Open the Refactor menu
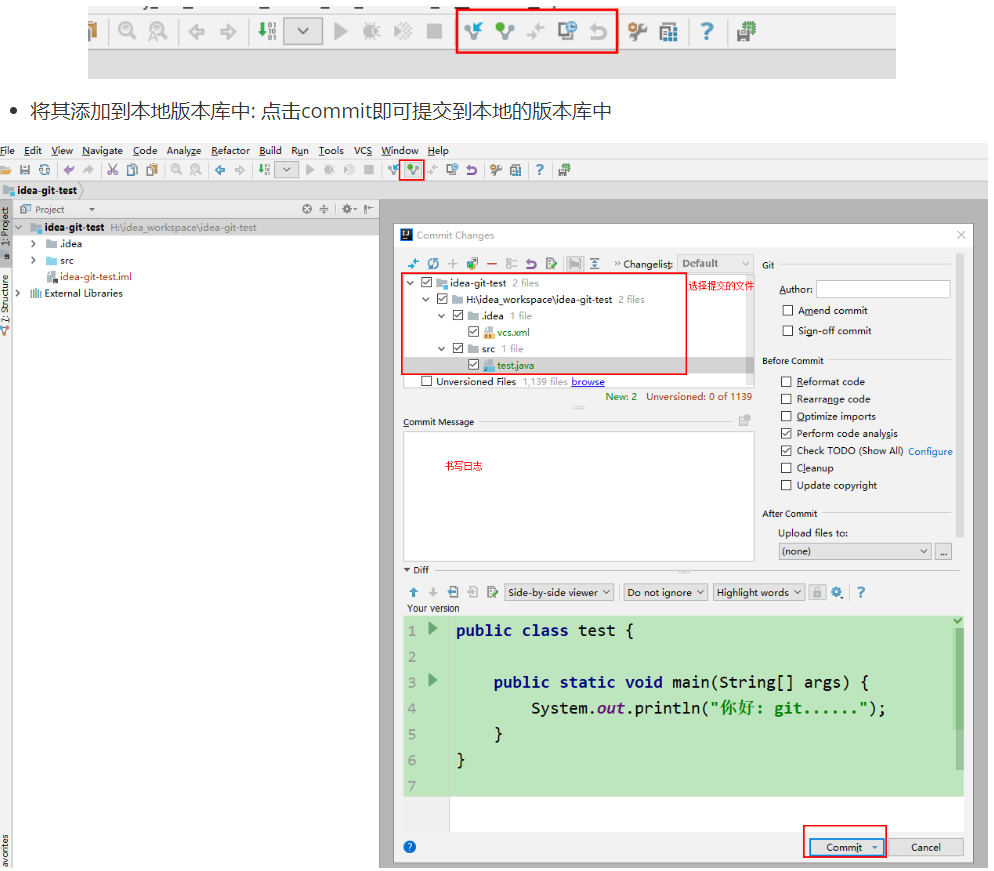This screenshot has width=994, height=871. [x=230, y=151]
